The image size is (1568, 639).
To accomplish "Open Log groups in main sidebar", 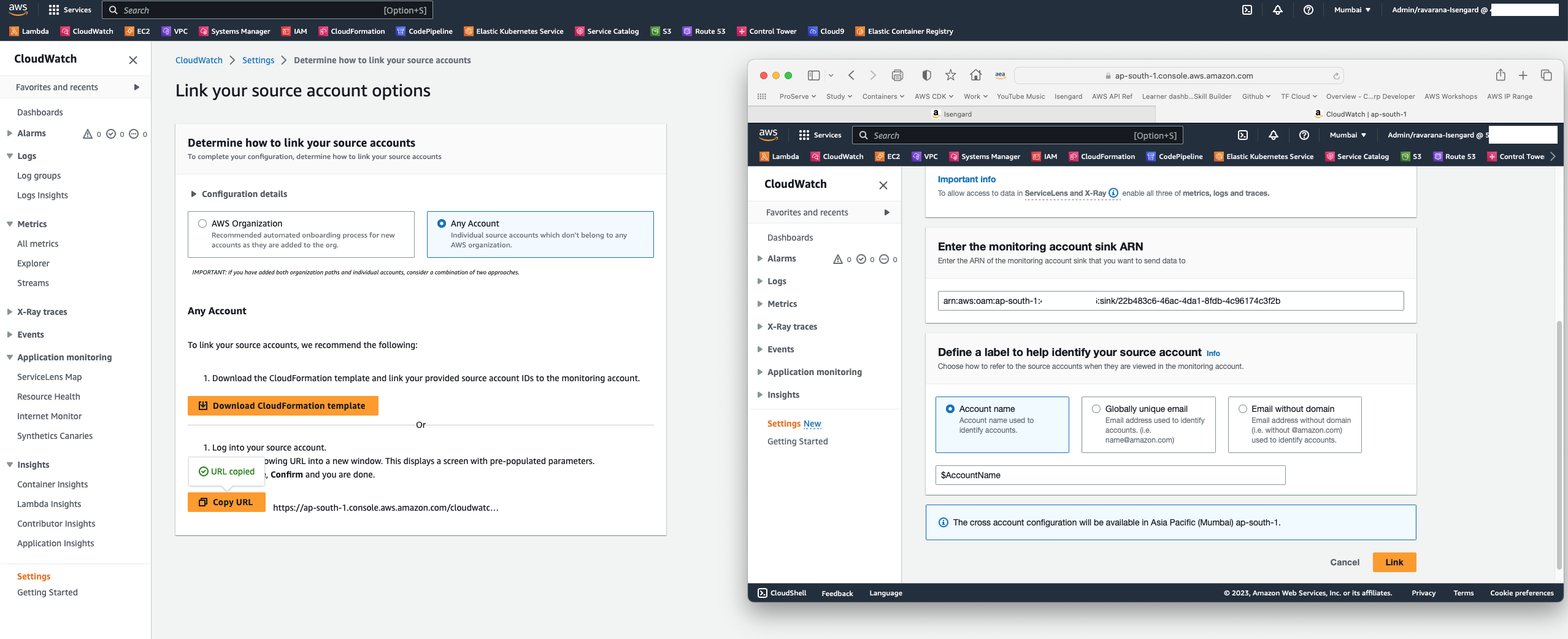I will point(39,176).
